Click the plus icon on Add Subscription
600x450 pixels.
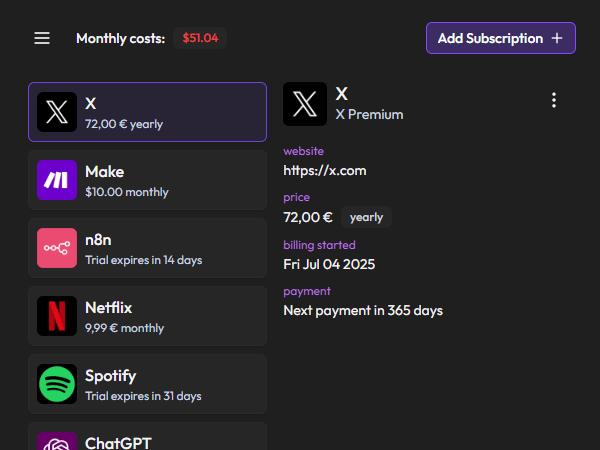pos(557,38)
